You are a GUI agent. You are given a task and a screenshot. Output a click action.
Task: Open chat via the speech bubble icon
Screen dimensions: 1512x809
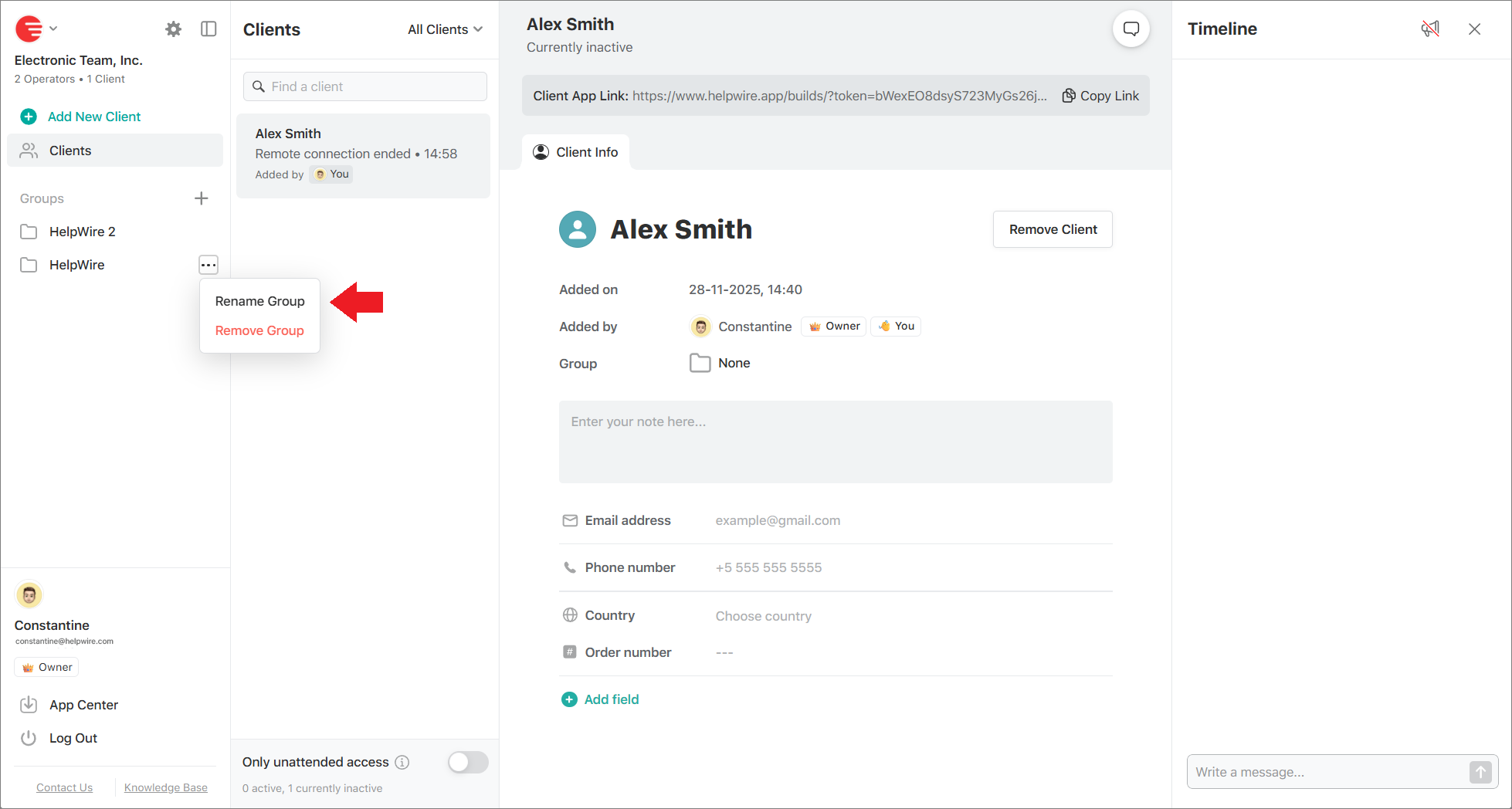click(x=1131, y=29)
